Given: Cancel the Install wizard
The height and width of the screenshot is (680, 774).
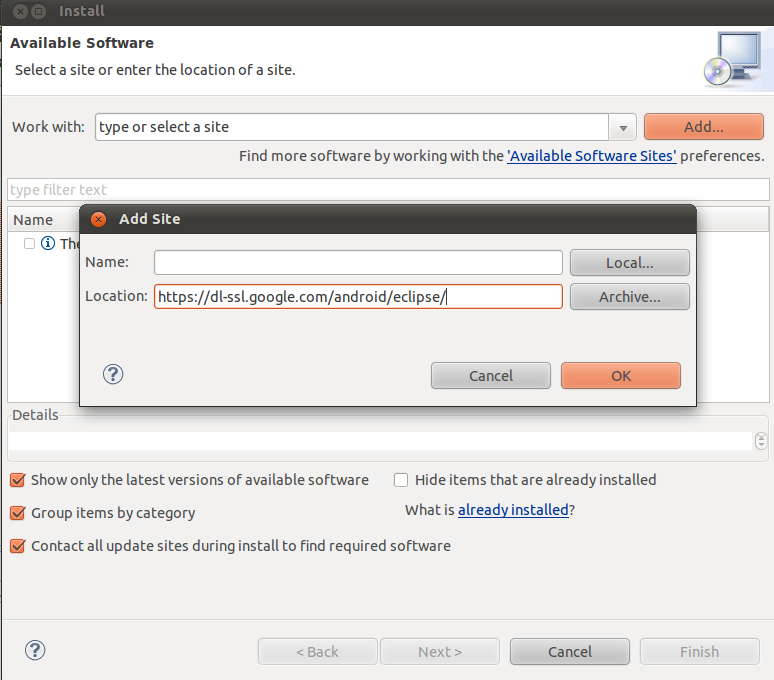Looking at the screenshot, I should [570, 651].
